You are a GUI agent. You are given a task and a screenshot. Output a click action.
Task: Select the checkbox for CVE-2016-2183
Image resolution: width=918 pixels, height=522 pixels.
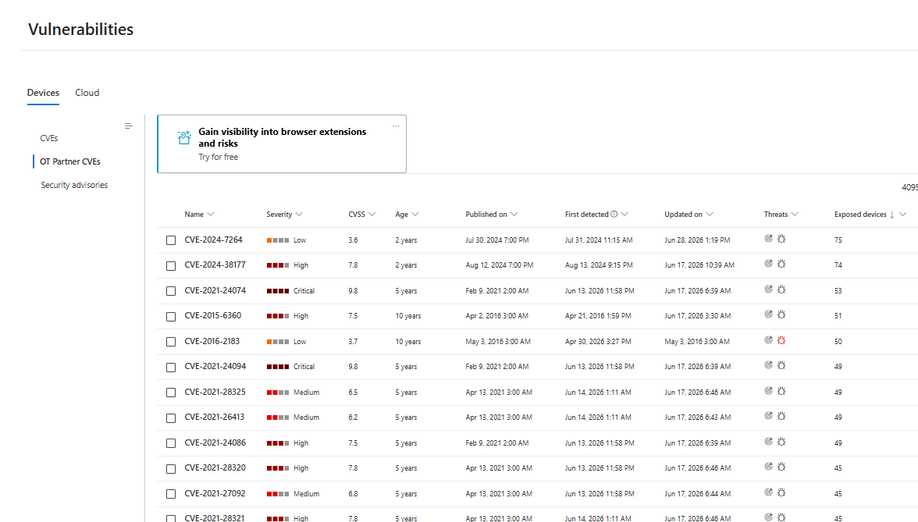tap(171, 342)
